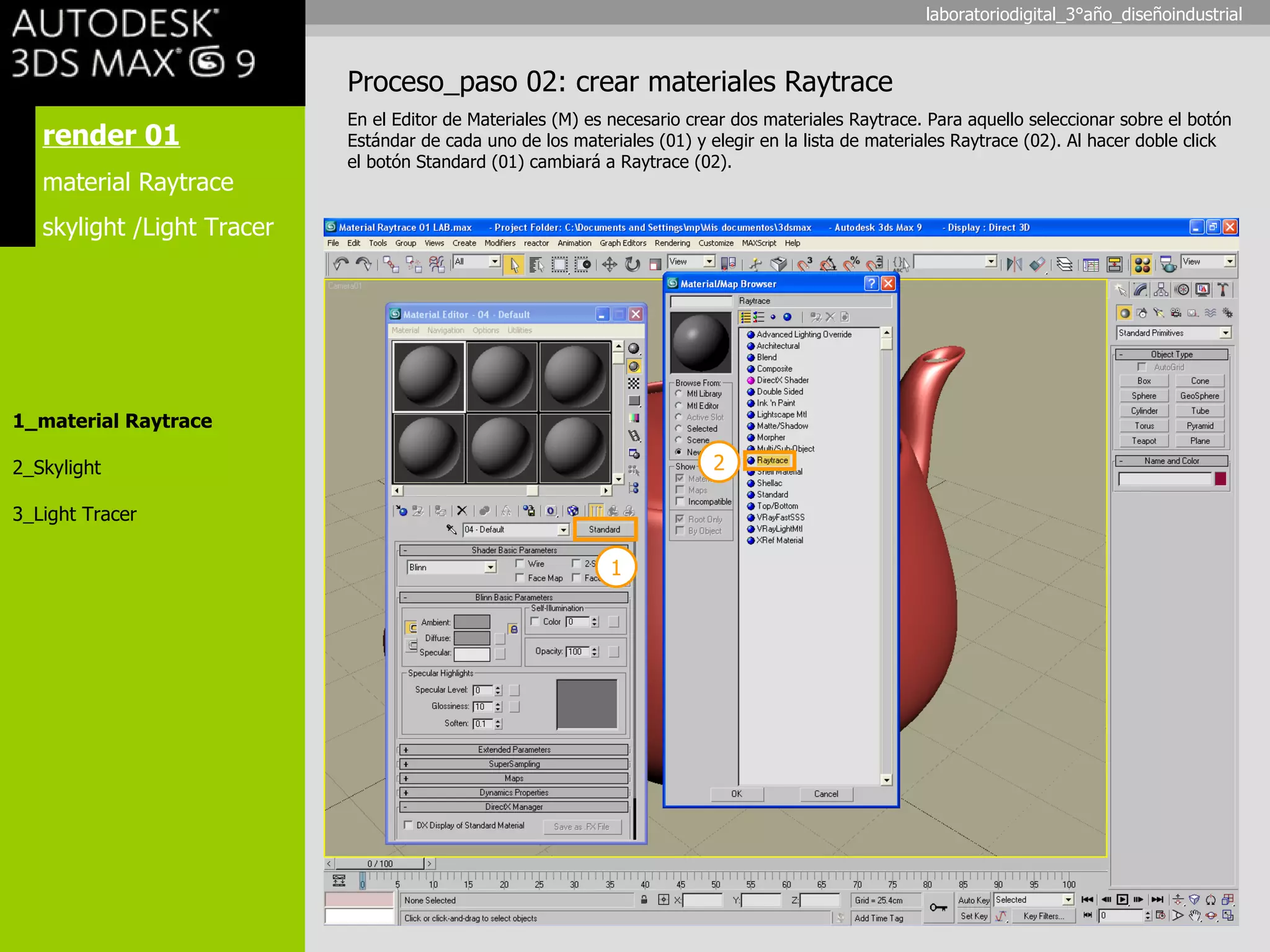Select Geometry category in Create panel

pos(1124,313)
